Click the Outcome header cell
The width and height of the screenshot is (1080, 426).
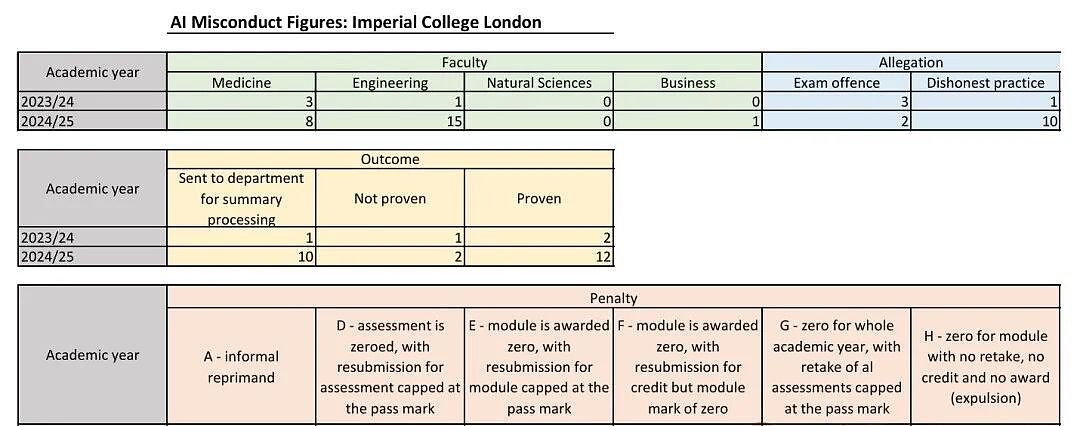390,159
